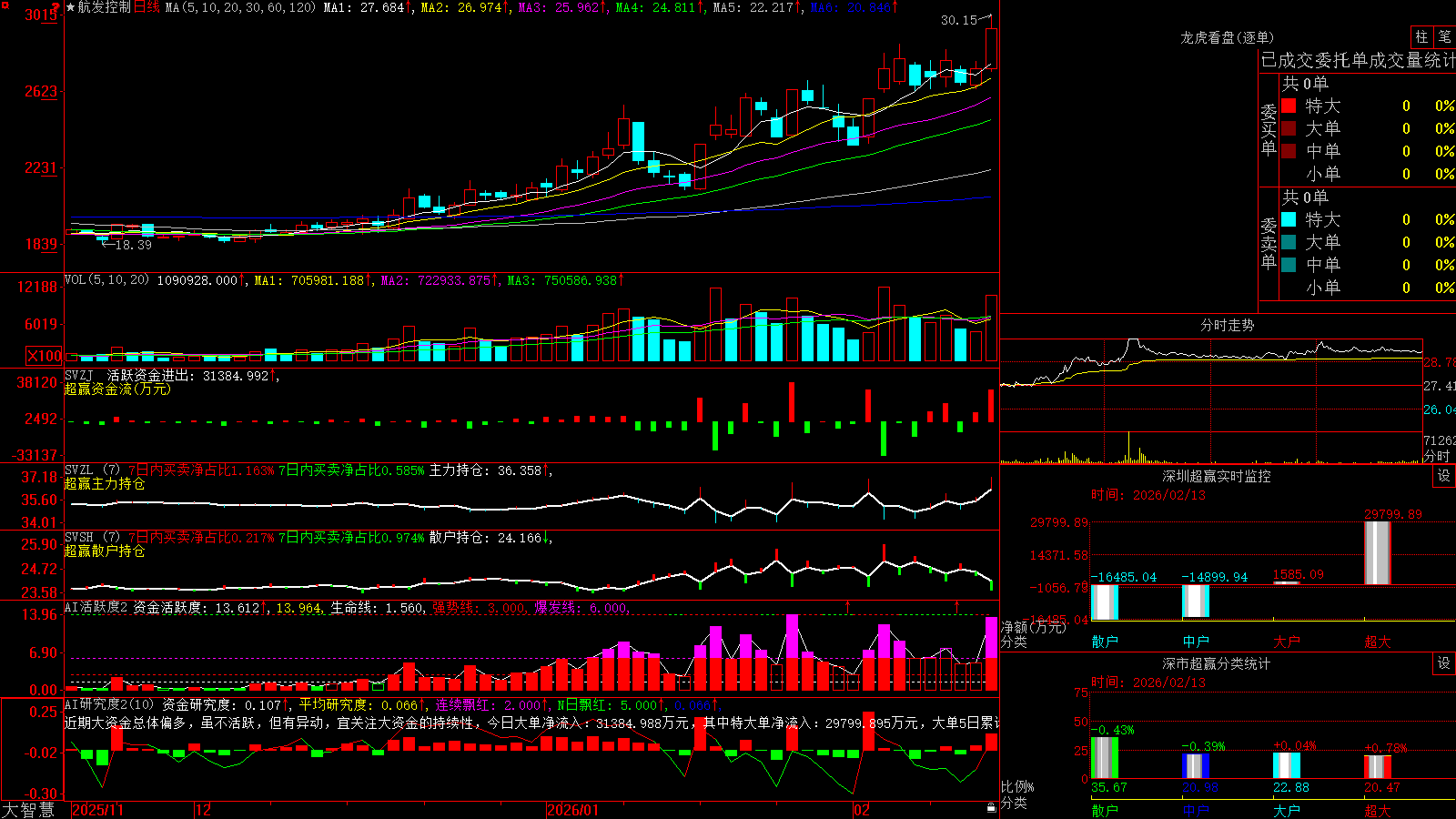Viewport: 1456px width, 819px height.
Task: Click the 深市超赢分类统计 panel title
Action: point(1216,663)
